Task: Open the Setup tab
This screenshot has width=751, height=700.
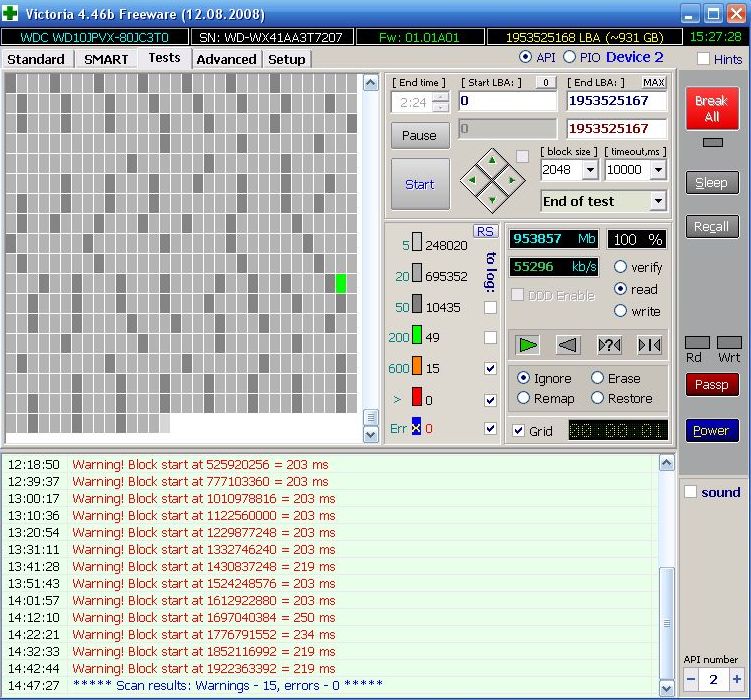Action: click(x=286, y=59)
